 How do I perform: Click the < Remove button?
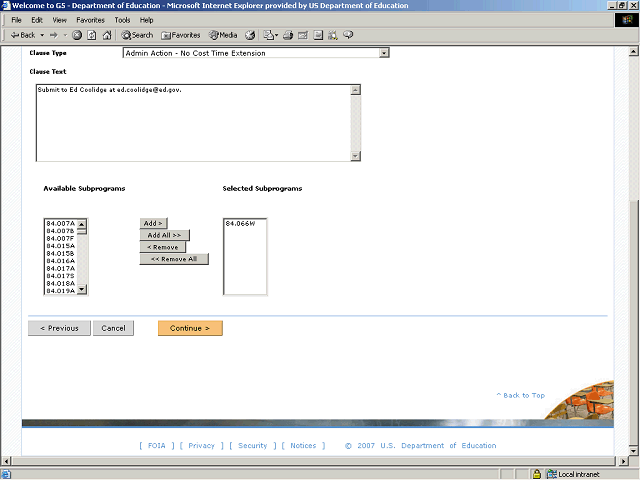click(x=163, y=247)
